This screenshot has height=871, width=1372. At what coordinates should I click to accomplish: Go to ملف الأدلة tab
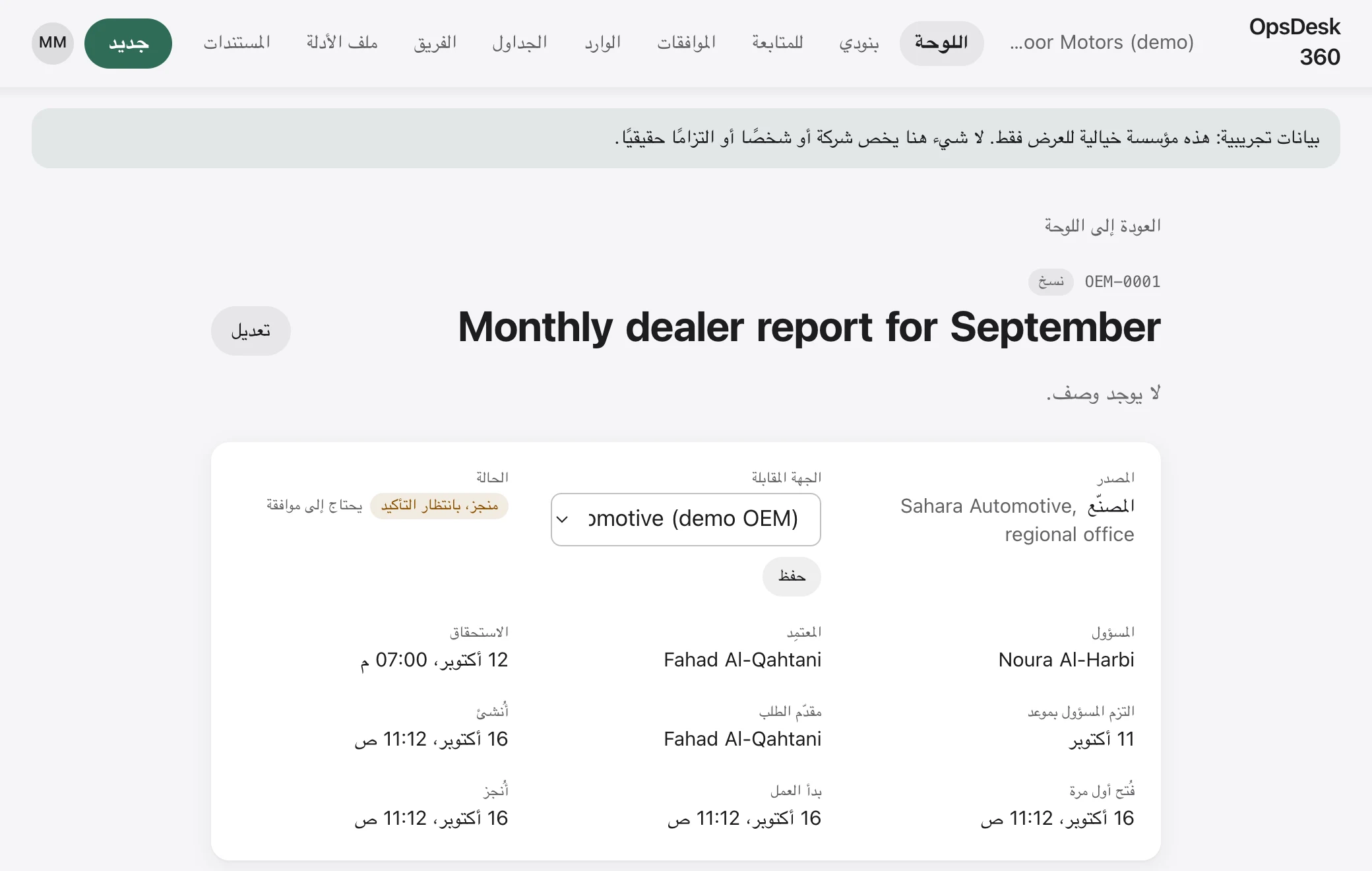tap(342, 43)
